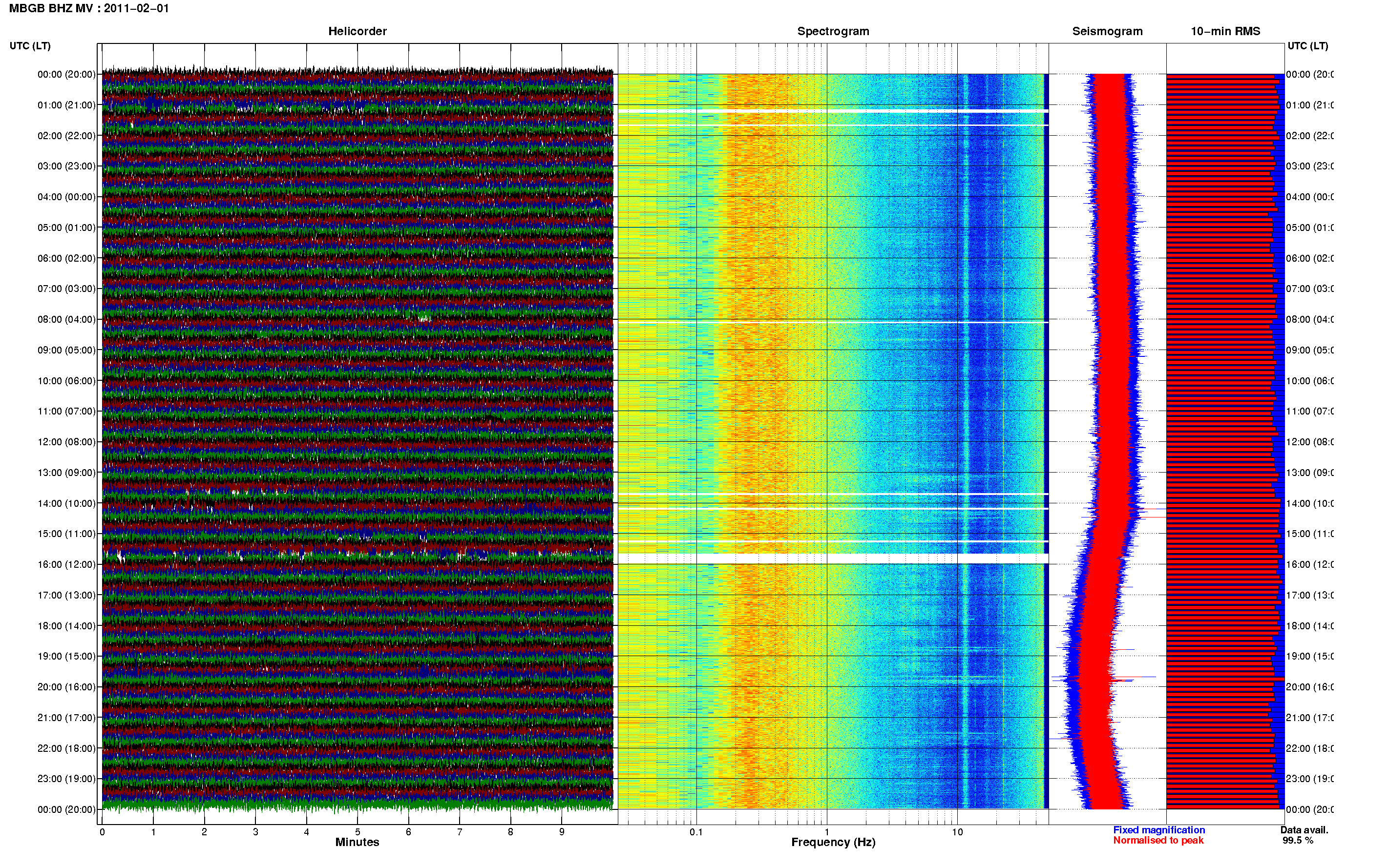Select the Seismogram panel heading
The image size is (1389, 868).
1107,32
